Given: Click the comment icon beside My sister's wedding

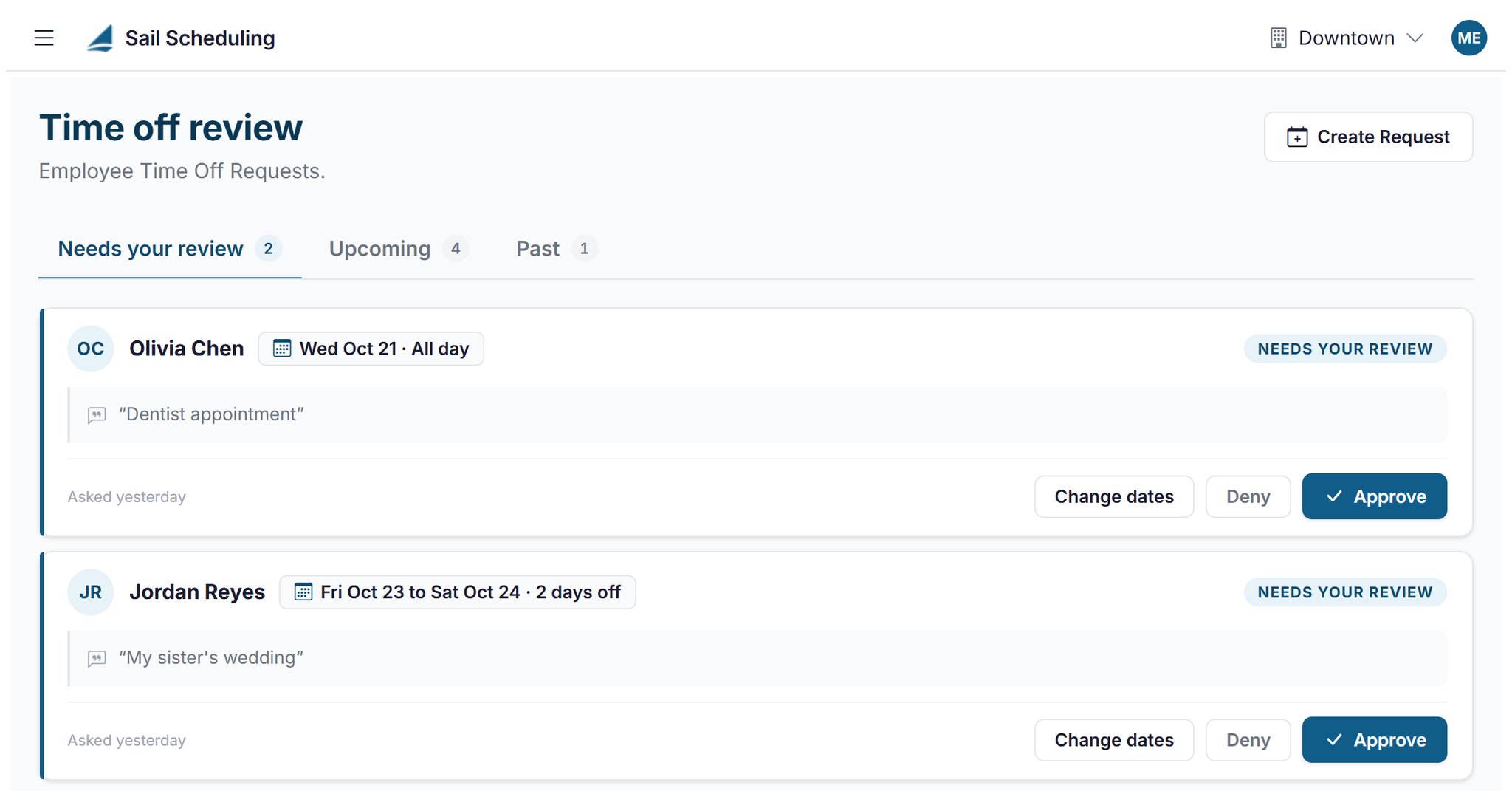Looking at the screenshot, I should (97, 659).
